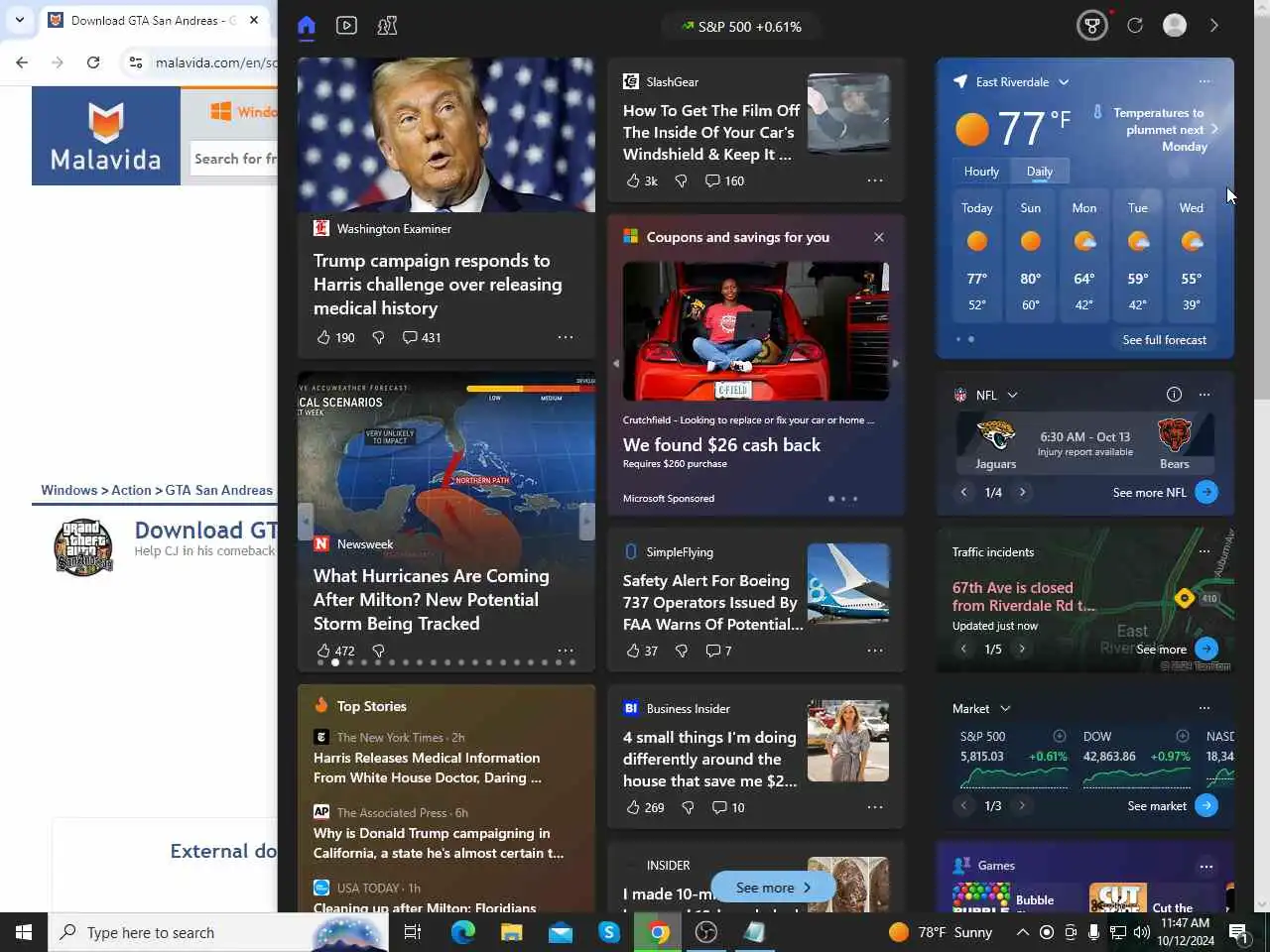Expand Market widget dropdown
Screen dimensions: 1270x952
[x=1005, y=709]
